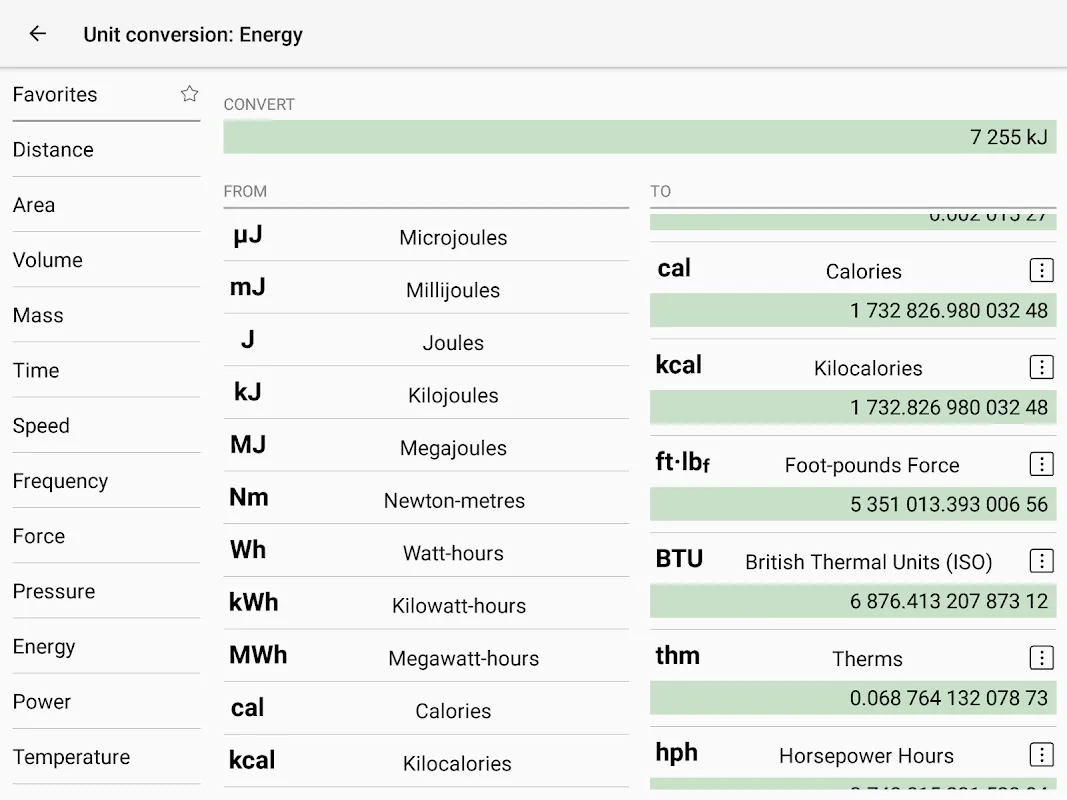Click the Convert value input field
The height and width of the screenshot is (800, 1067).
pos(639,137)
